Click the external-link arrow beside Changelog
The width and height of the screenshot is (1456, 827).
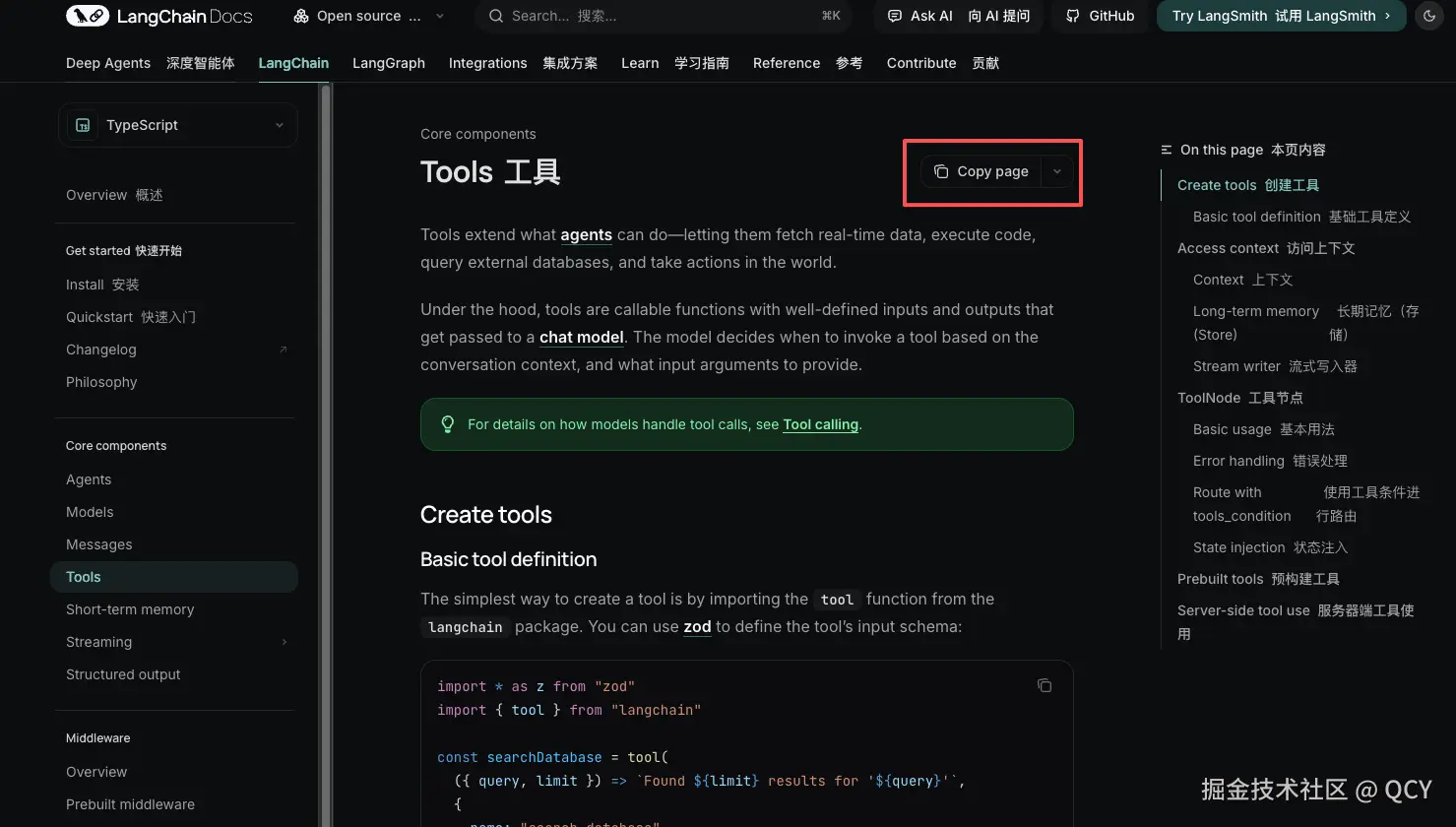click(x=284, y=350)
